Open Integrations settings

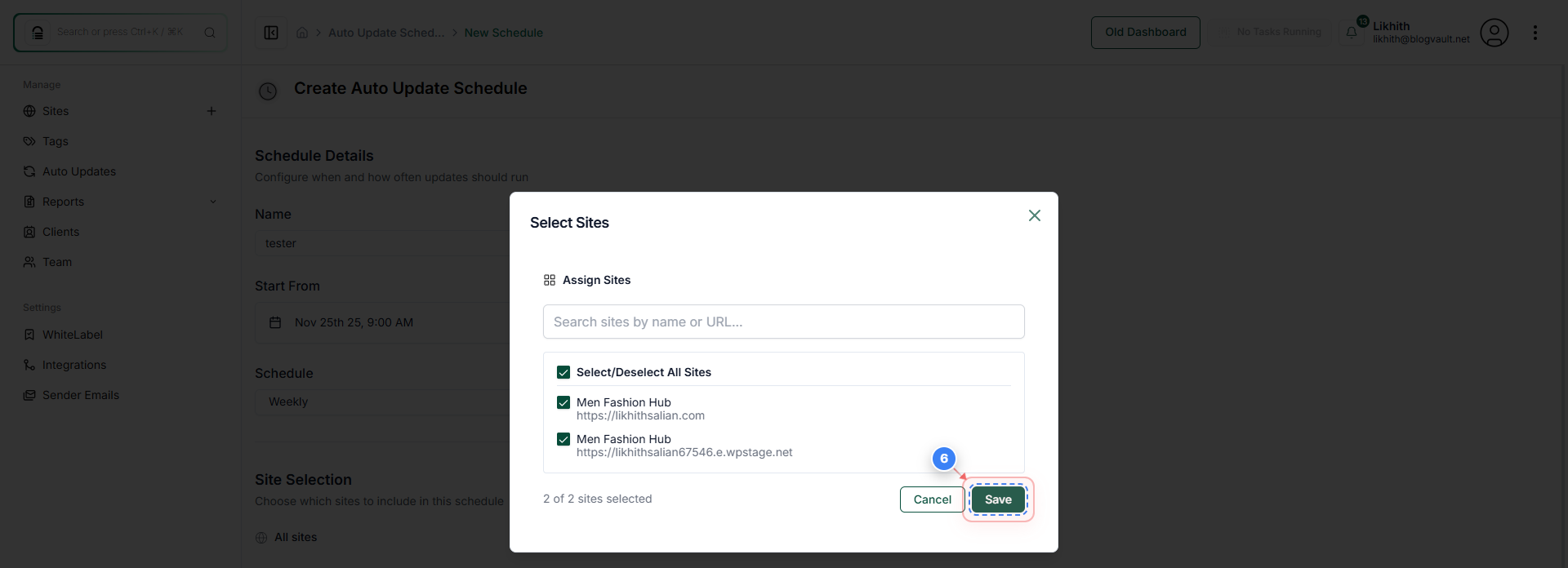(x=74, y=365)
